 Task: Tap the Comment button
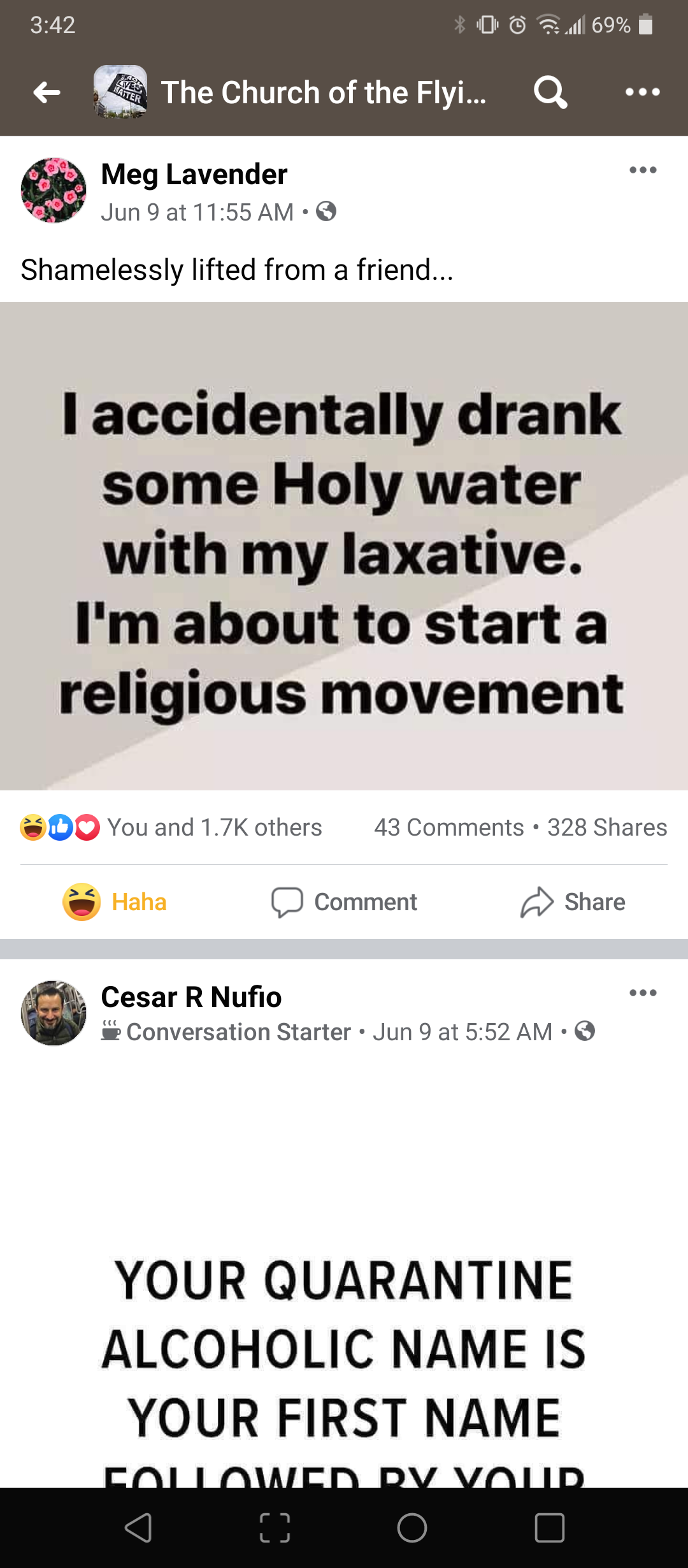(x=344, y=902)
